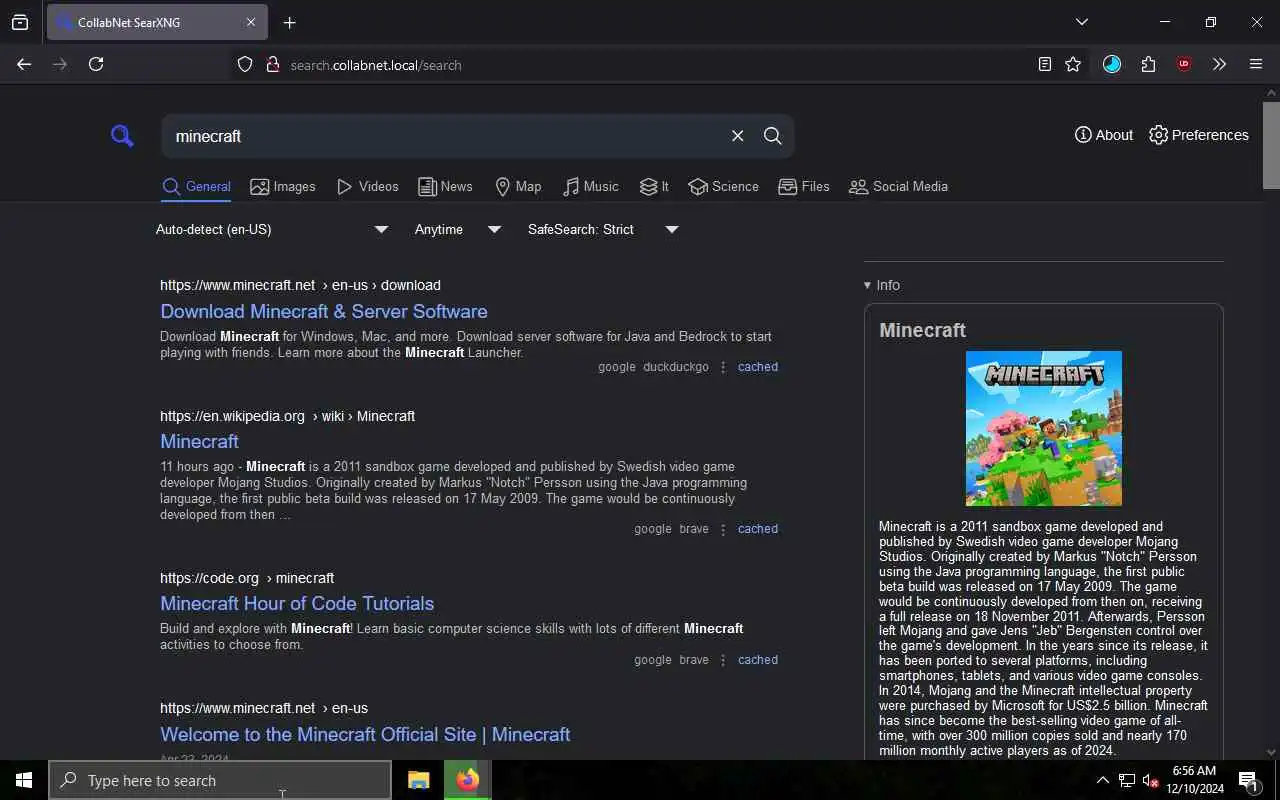Click the Firefox taskbar icon

(467, 780)
